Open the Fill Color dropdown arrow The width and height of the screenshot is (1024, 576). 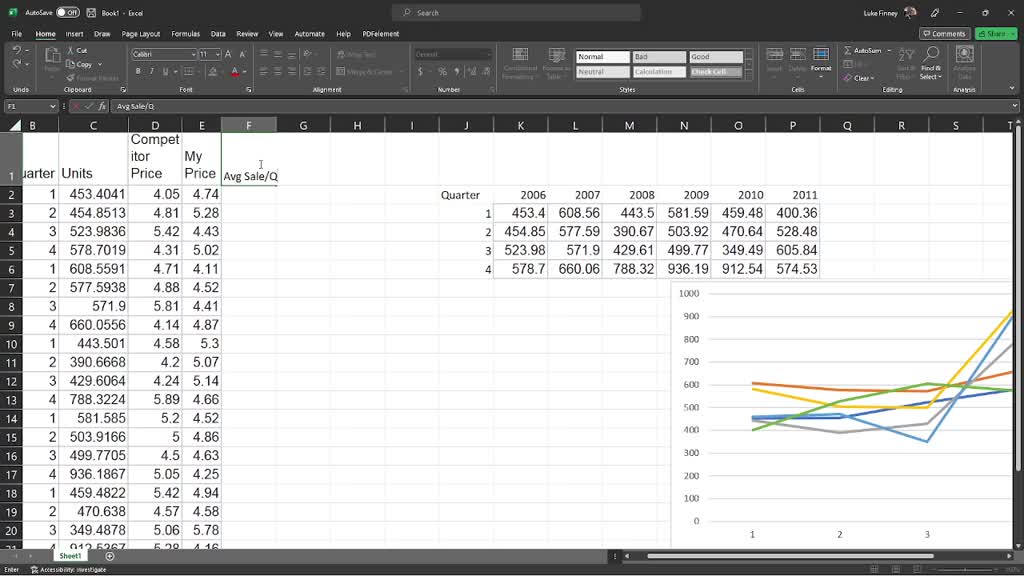tap(221, 71)
